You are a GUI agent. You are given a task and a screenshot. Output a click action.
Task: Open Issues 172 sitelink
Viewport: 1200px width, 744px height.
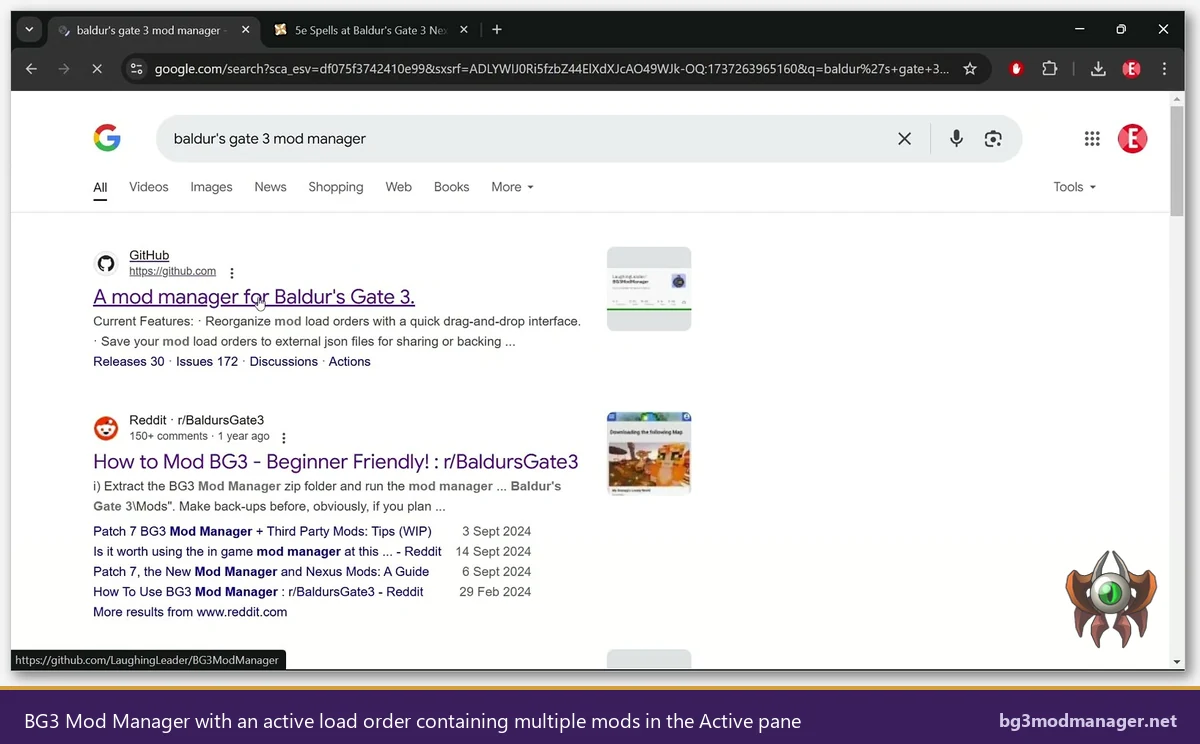coord(207,362)
